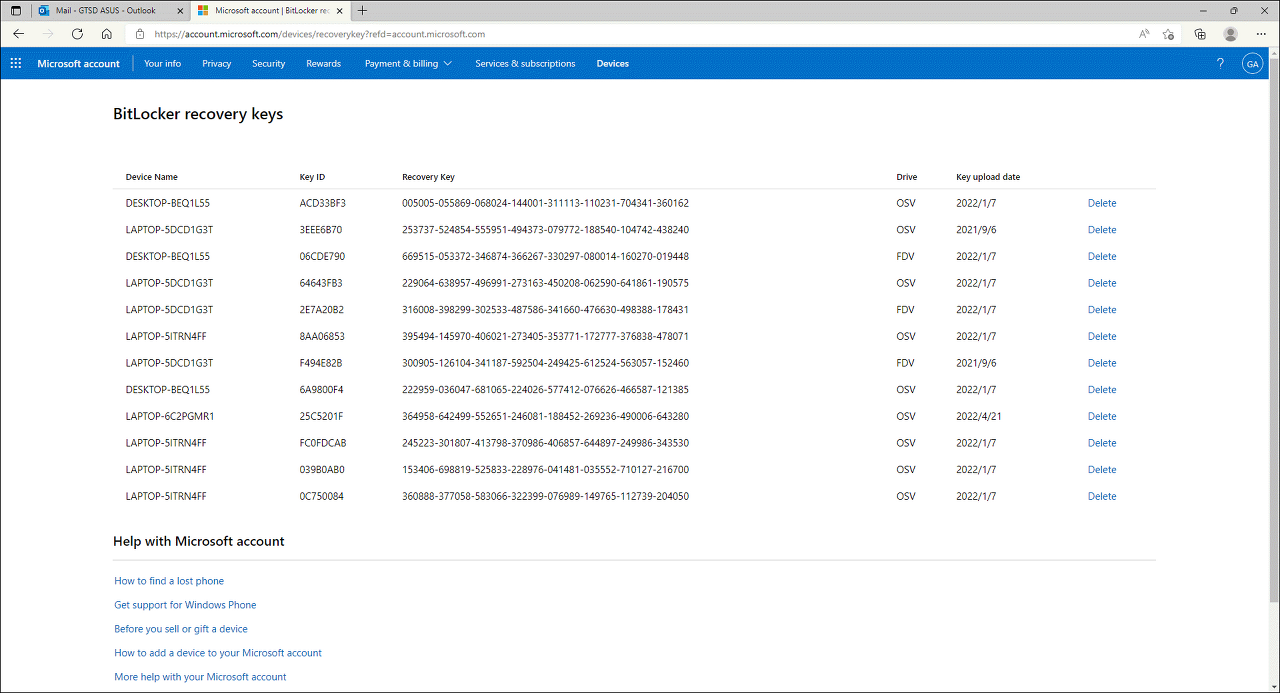Open new browser tab with plus icon
Screen dimensions: 1280x693
point(362,10)
